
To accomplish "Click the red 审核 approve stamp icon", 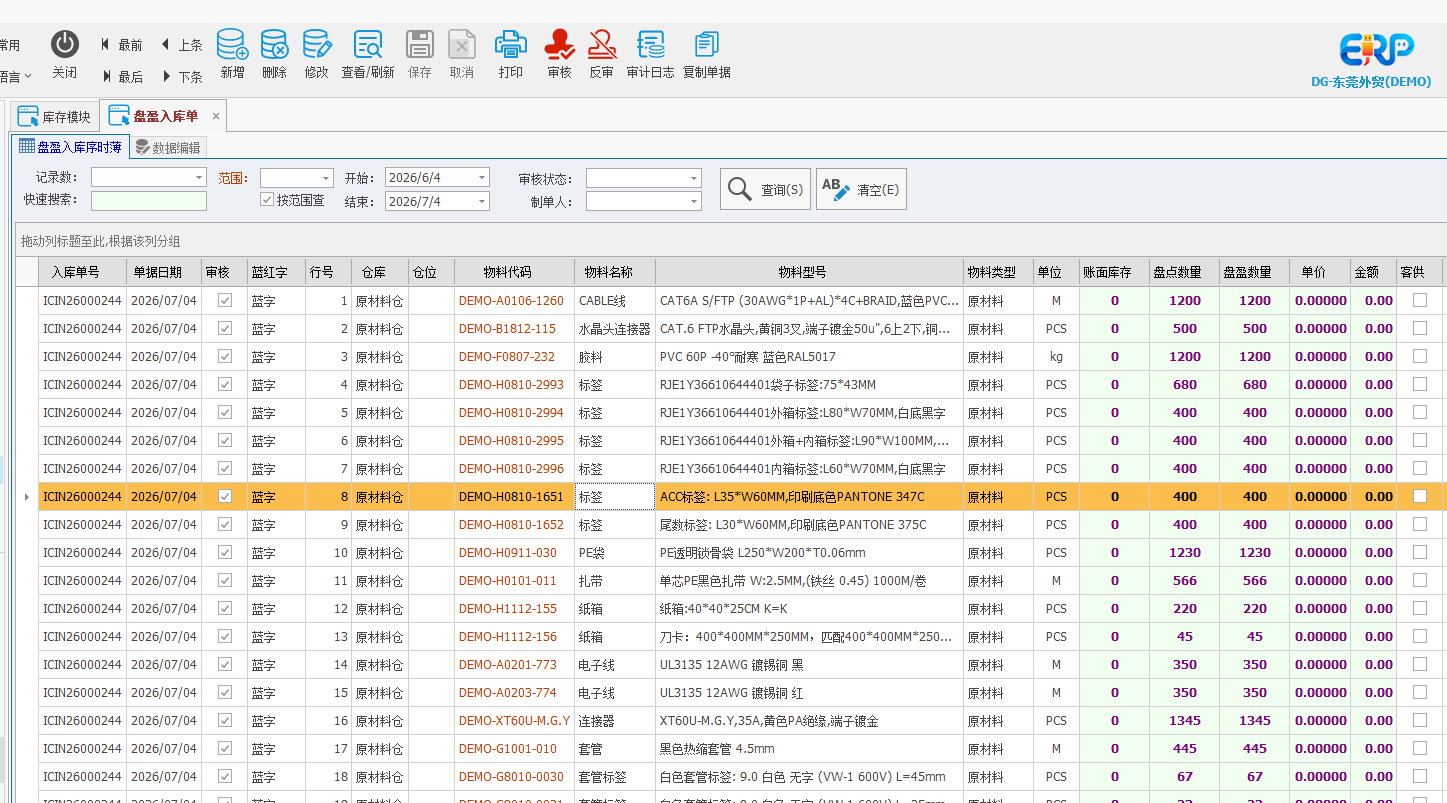I will (x=559, y=44).
